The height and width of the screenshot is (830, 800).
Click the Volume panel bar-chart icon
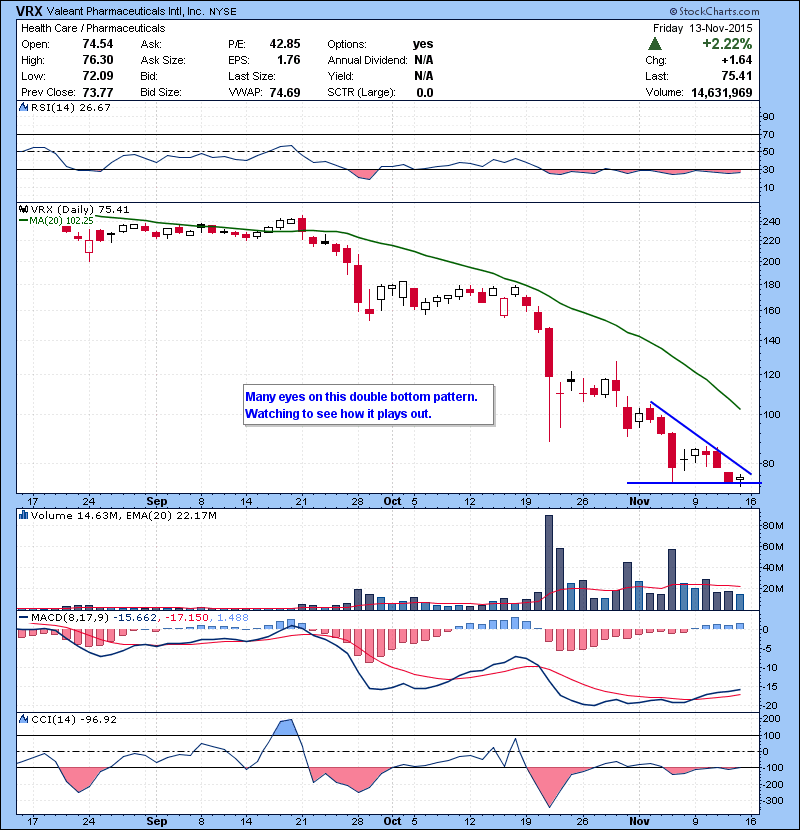click(x=24, y=515)
